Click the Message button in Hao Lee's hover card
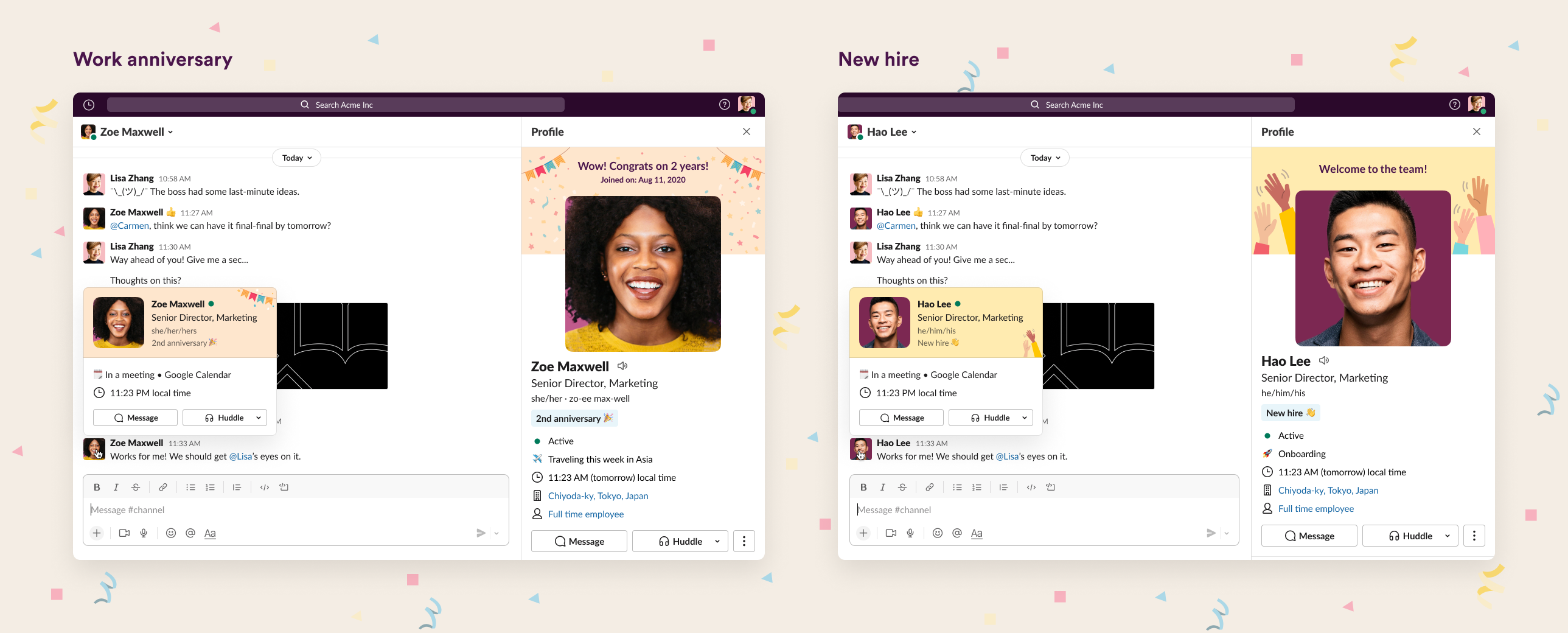 click(901, 418)
